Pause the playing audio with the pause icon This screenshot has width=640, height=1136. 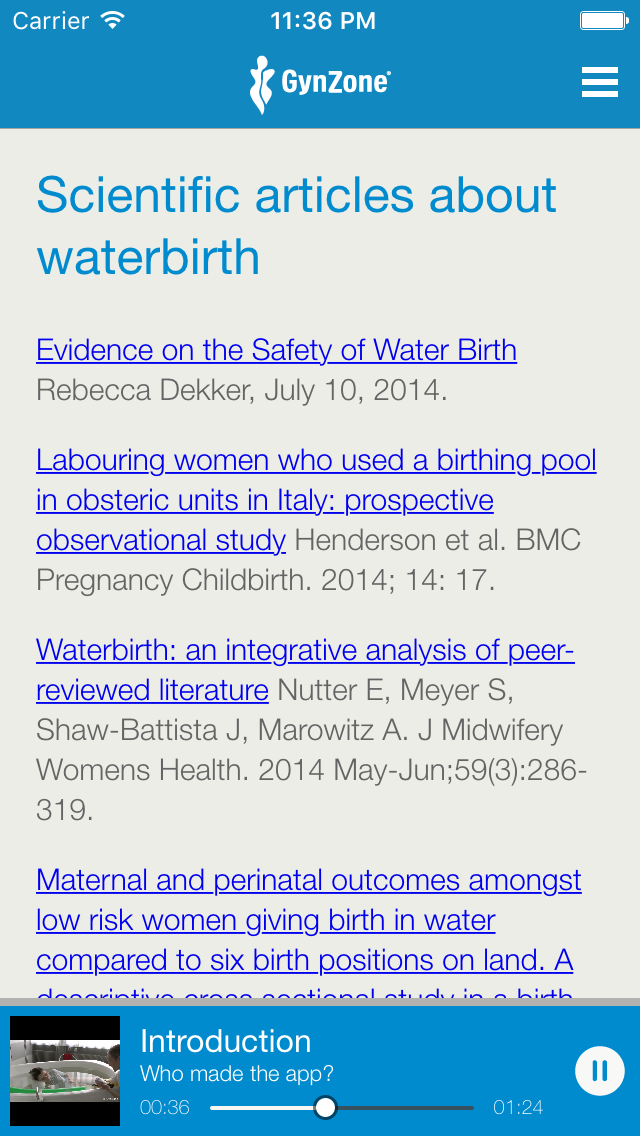pos(599,1070)
